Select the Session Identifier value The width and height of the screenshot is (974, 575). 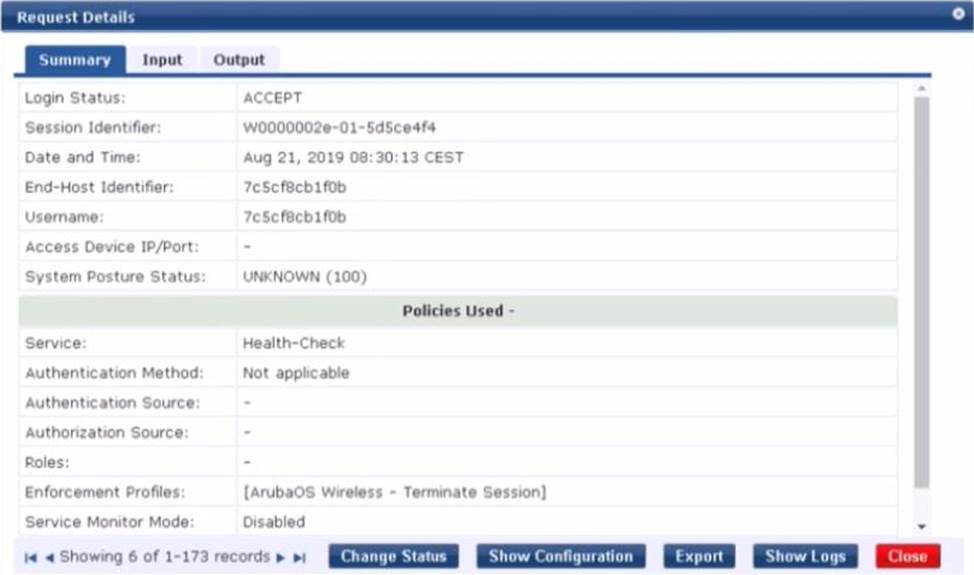click(339, 128)
